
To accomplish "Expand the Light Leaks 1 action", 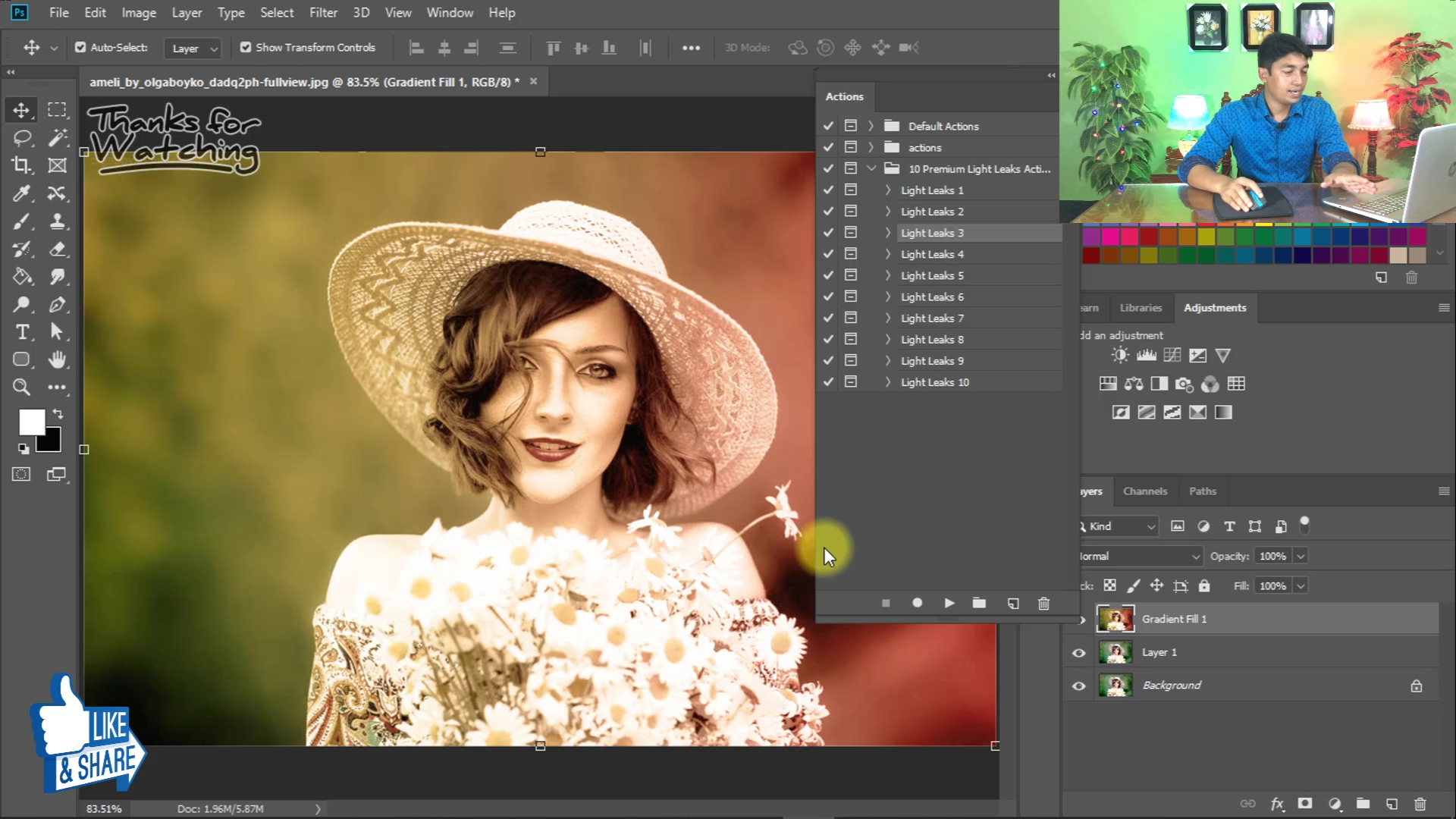I will pyautogui.click(x=886, y=190).
